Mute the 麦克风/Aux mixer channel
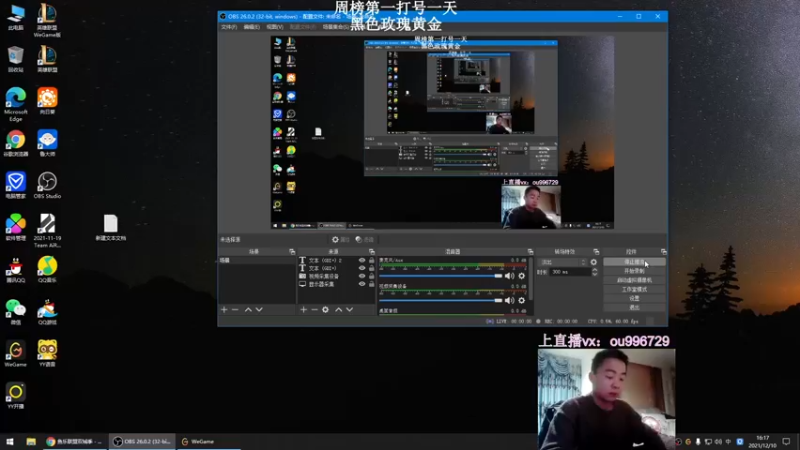The image size is (800, 450). [x=509, y=276]
